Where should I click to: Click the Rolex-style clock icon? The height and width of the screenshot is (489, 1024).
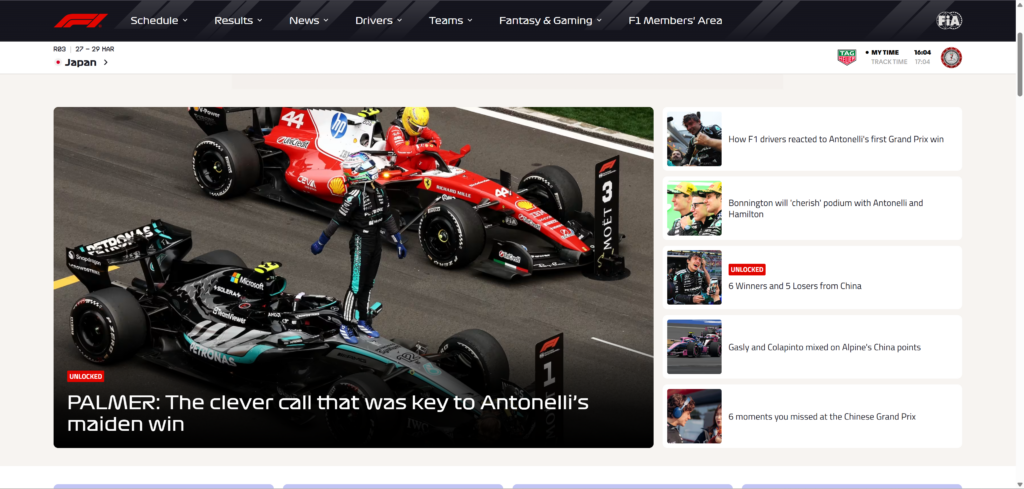pos(951,57)
